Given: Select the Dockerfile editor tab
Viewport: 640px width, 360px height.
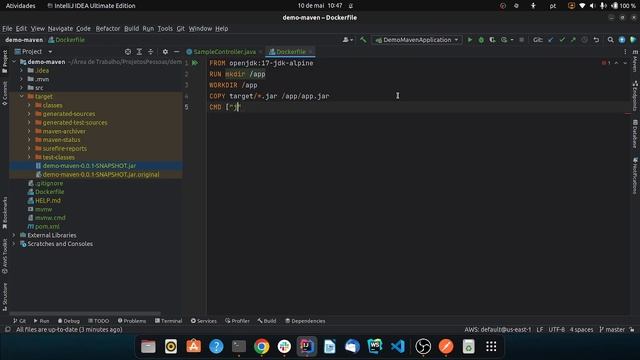Looking at the screenshot, I should coord(290,52).
